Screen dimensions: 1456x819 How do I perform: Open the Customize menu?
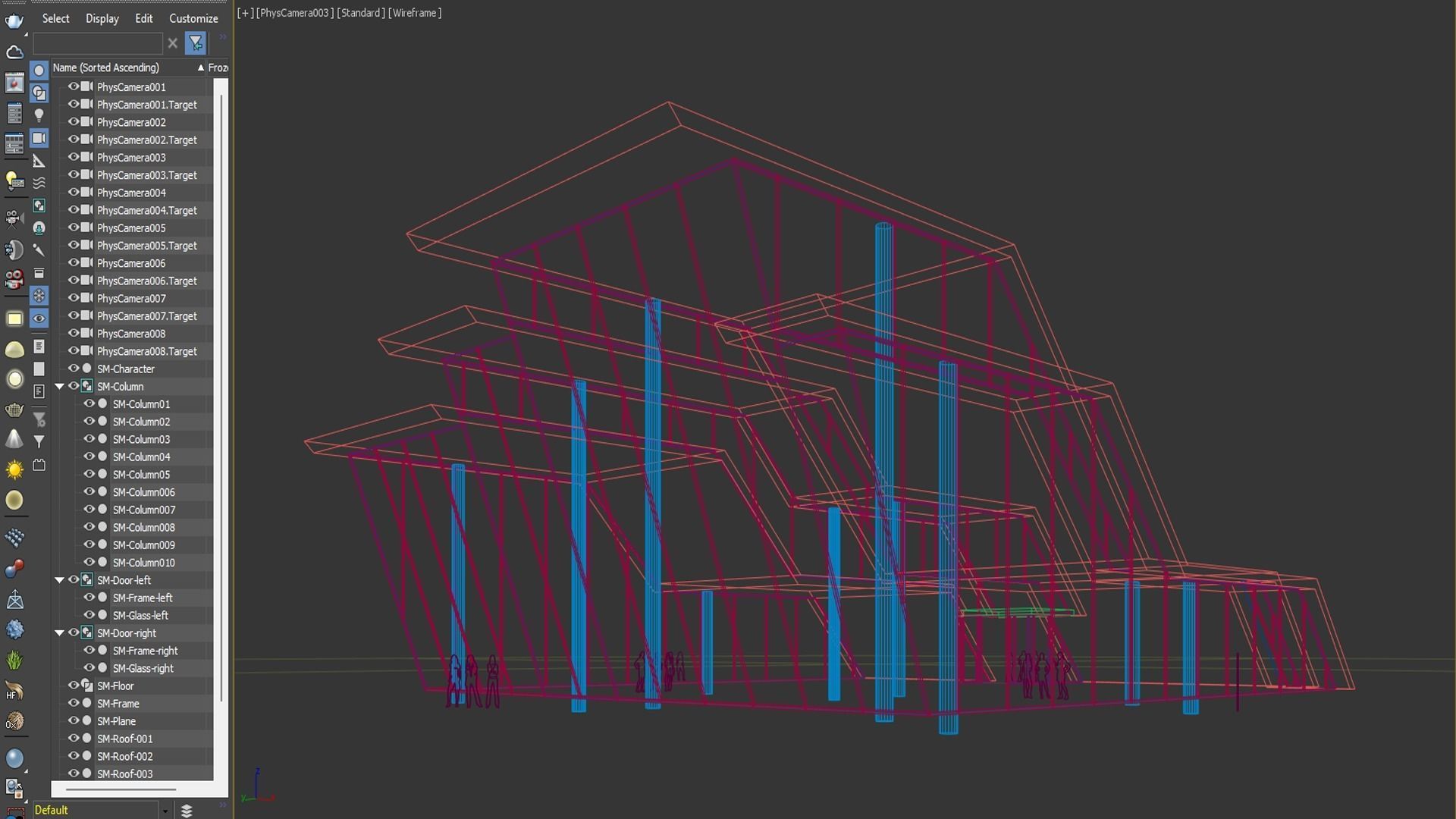pos(193,18)
